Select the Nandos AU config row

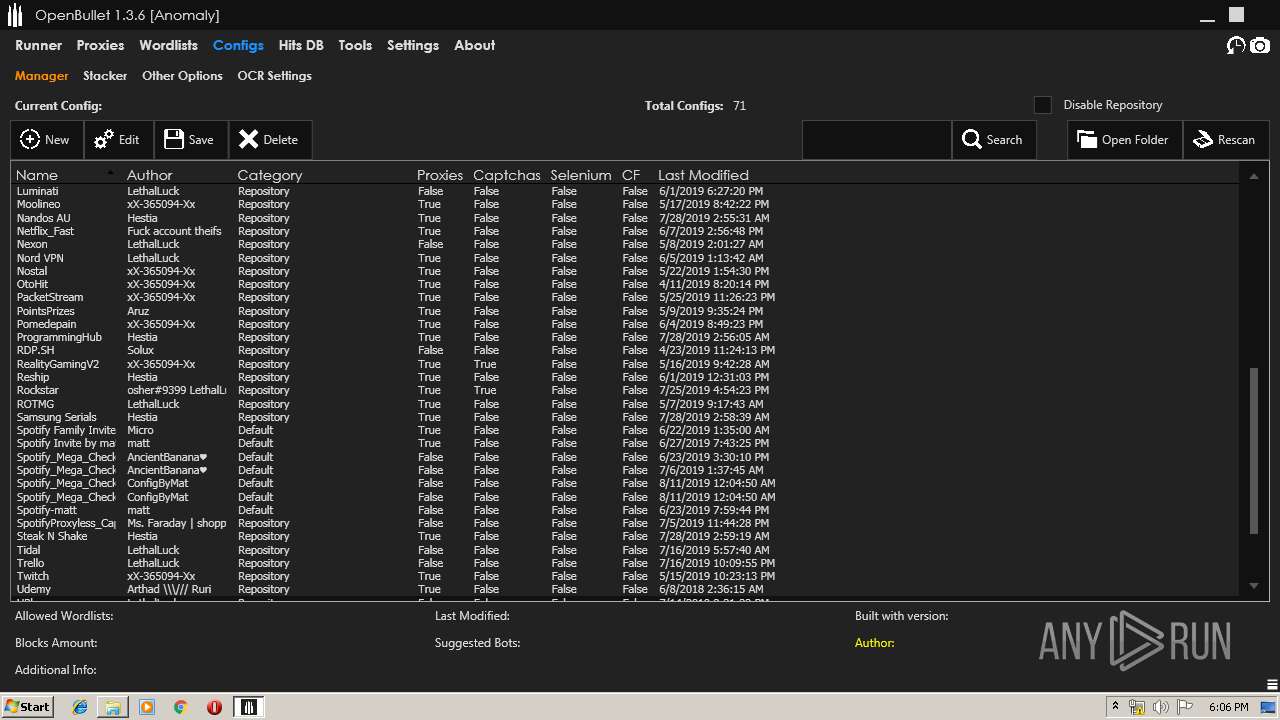(627, 218)
